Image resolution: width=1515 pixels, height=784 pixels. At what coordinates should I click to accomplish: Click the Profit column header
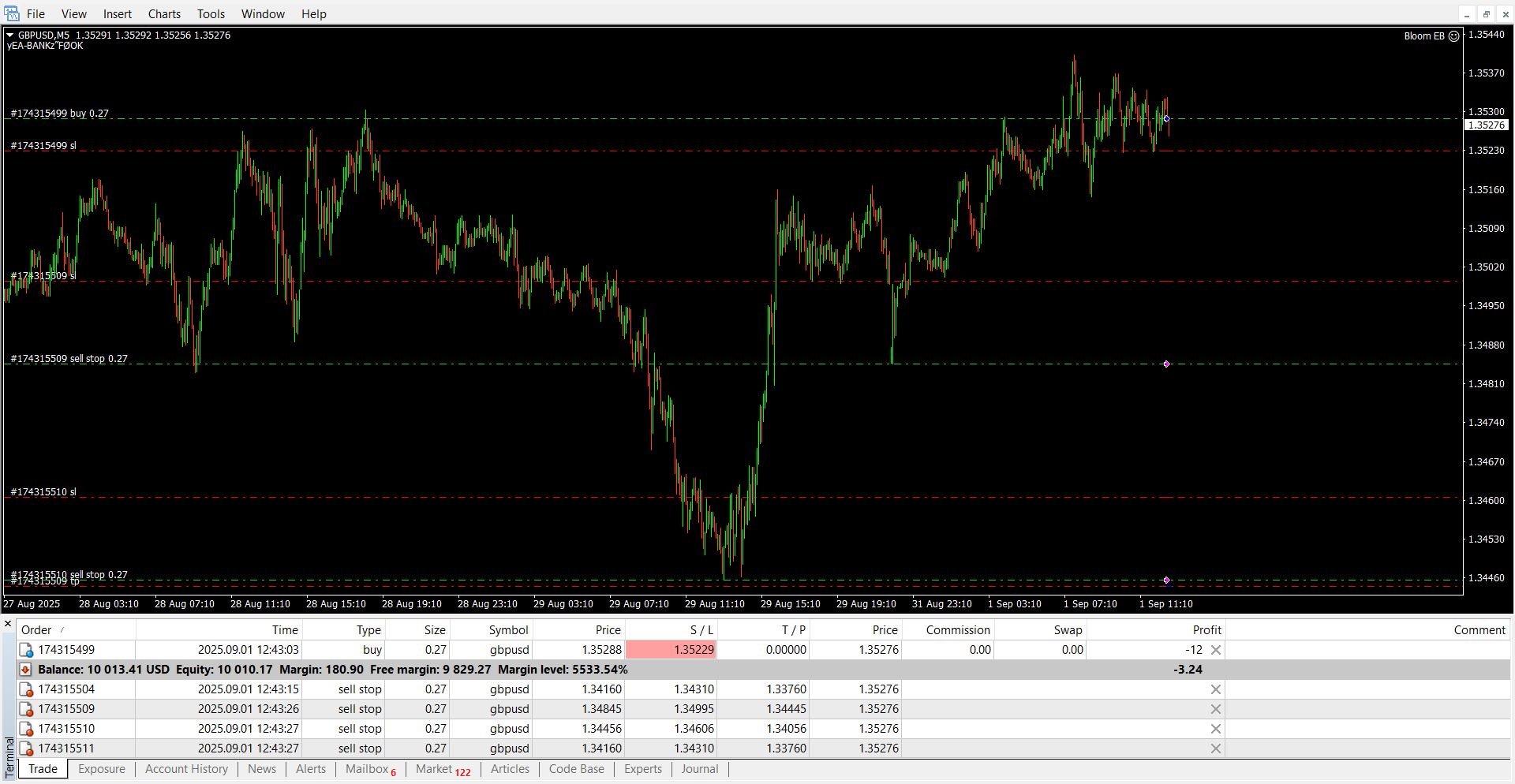[x=1206, y=629]
